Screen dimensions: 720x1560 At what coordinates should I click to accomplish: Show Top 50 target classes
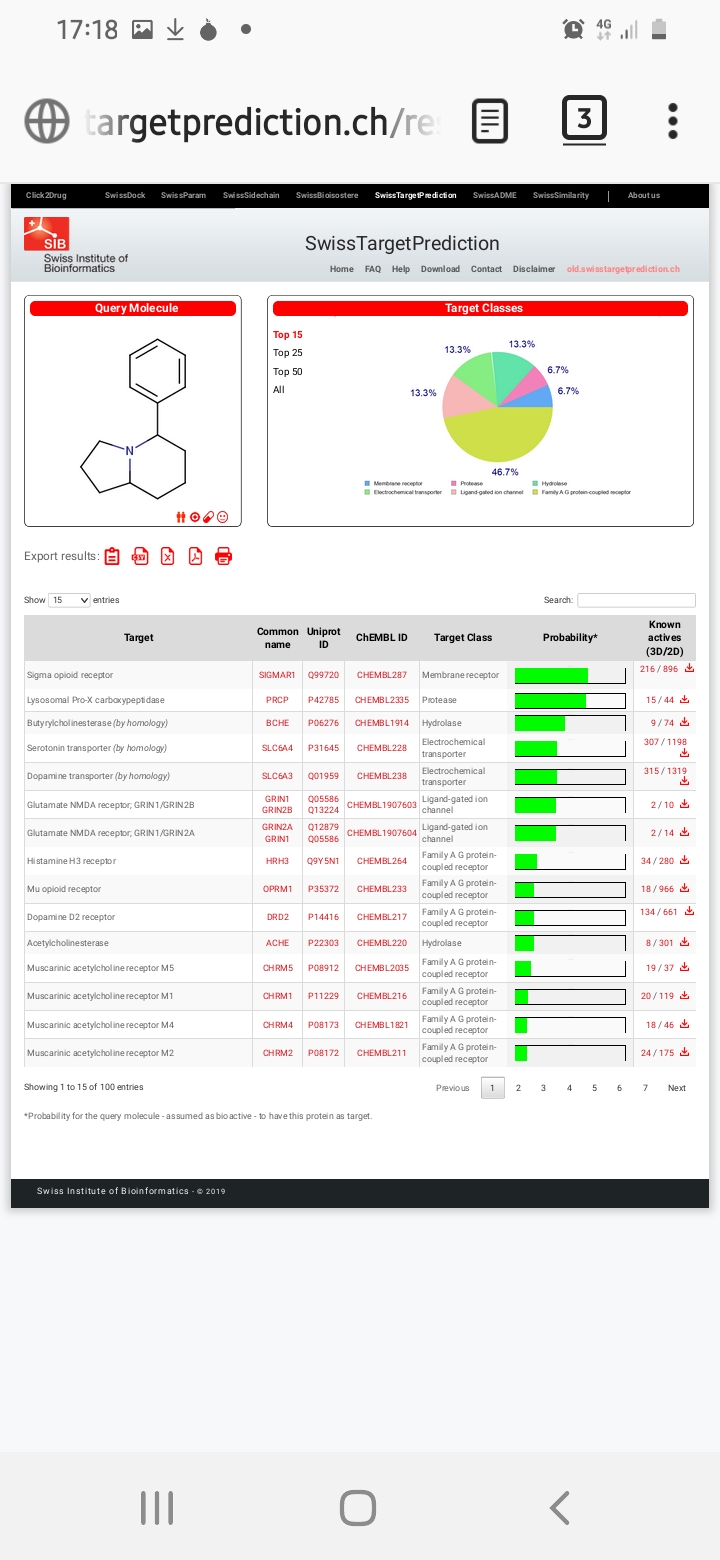[288, 372]
